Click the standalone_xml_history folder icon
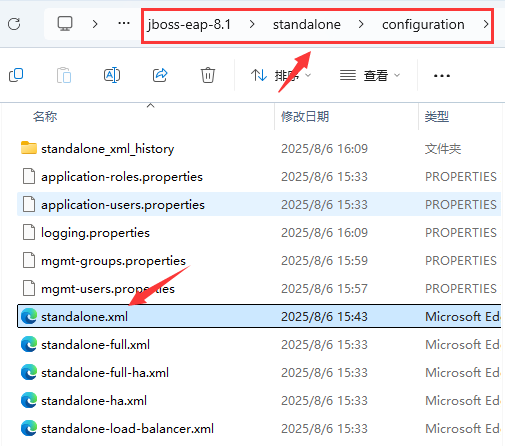 pyautogui.click(x=29, y=148)
